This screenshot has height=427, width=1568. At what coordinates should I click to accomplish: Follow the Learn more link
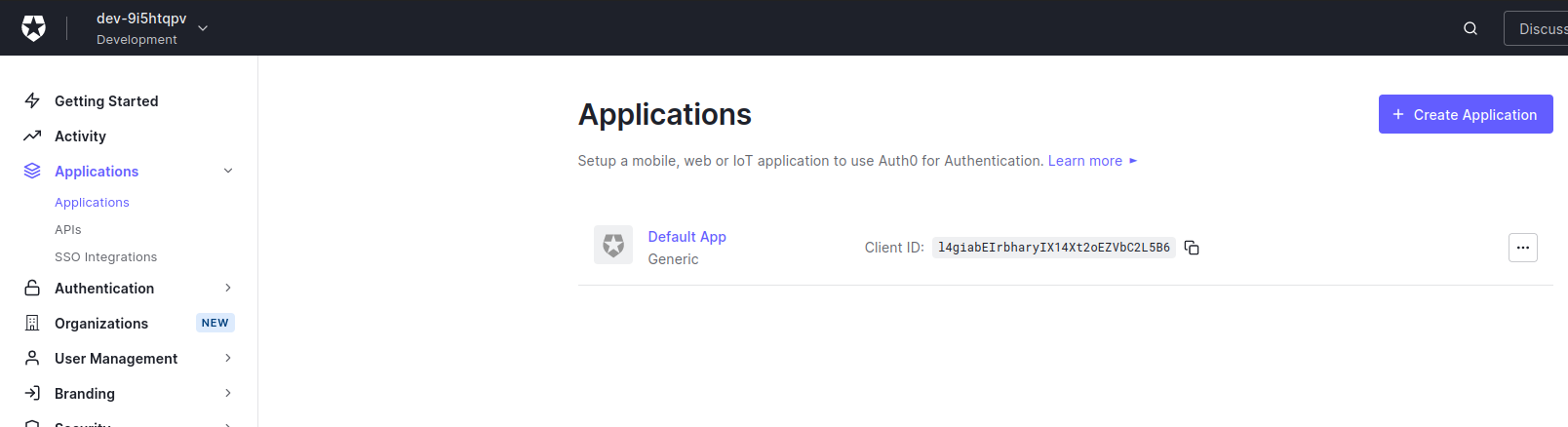(x=1092, y=161)
